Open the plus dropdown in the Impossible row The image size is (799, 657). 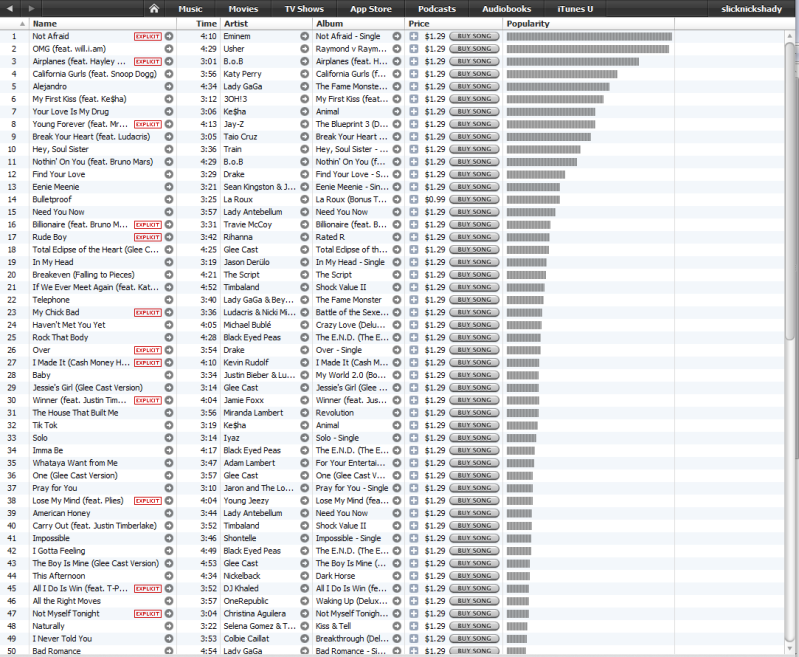tap(414, 538)
